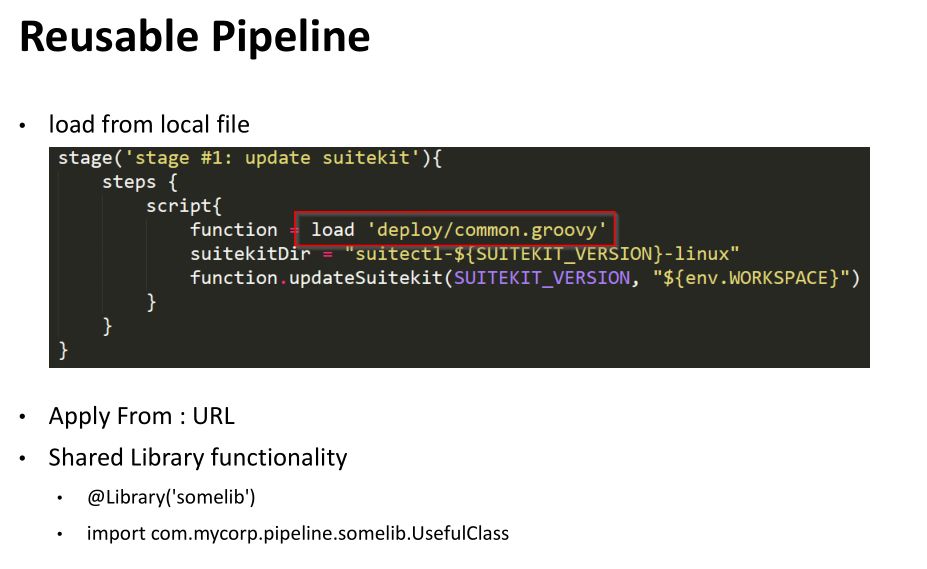
Task: Select the 'load from local file' bullet text
Action: (x=149, y=125)
